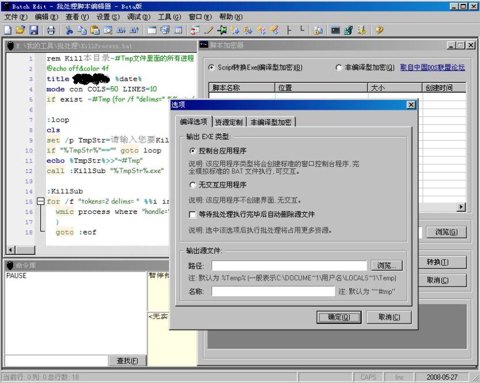Start debugging with the green bug icon

point(222,30)
